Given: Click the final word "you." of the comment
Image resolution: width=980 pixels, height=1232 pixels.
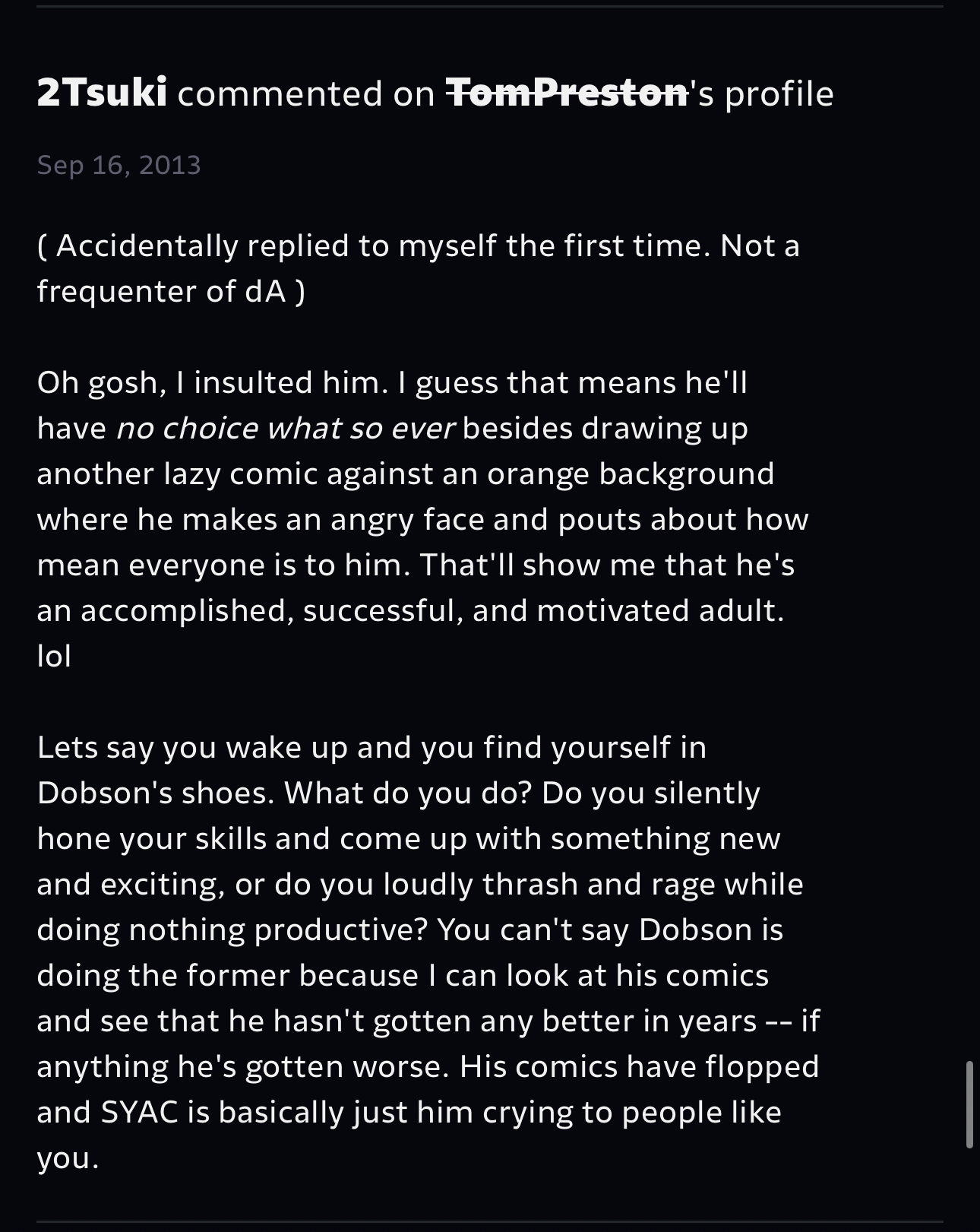Looking at the screenshot, I should [68, 1158].
